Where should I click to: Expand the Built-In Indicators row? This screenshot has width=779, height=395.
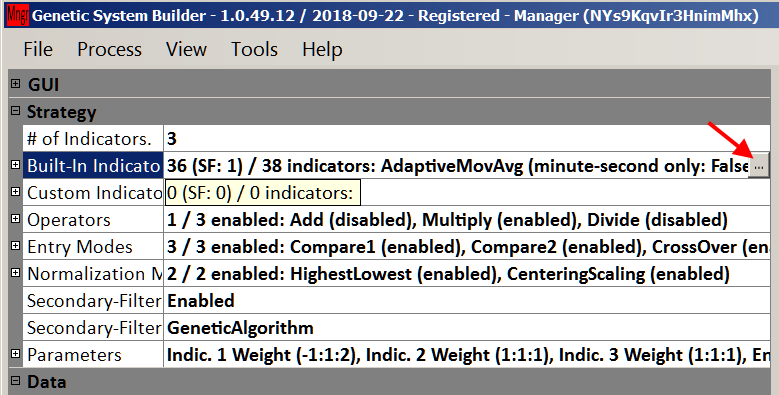pos(15,164)
